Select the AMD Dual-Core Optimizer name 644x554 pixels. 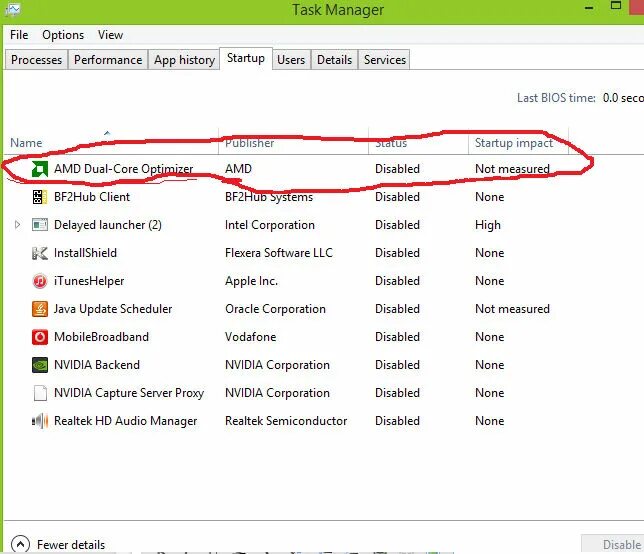click(x=124, y=169)
